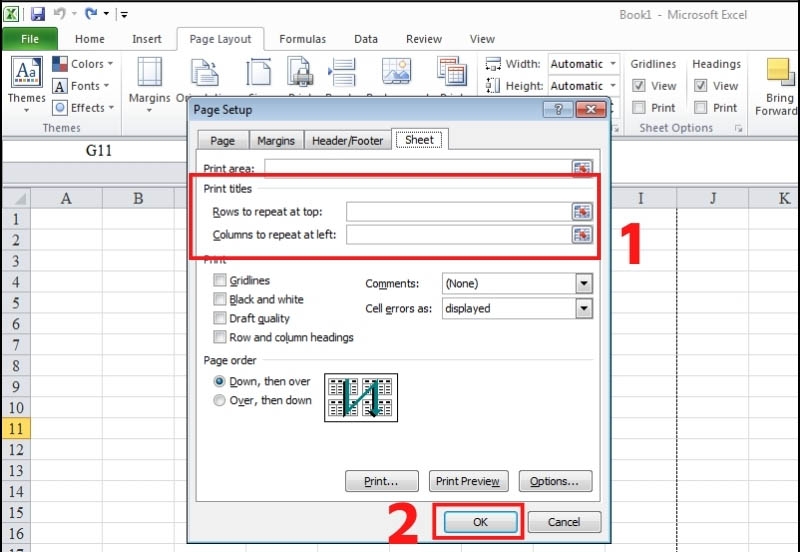800x552 pixels.
Task: Click the Excel application icon in title bar
Action: point(11,14)
